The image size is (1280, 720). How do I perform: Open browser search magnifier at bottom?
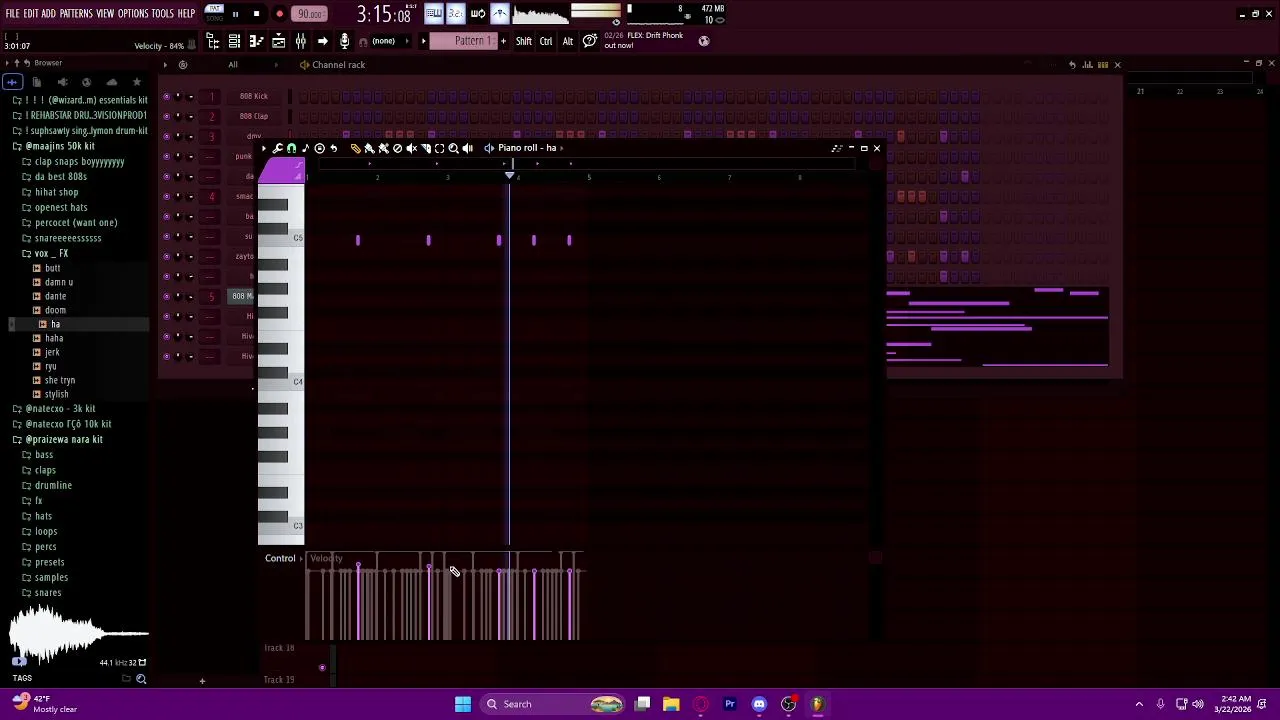(141, 679)
